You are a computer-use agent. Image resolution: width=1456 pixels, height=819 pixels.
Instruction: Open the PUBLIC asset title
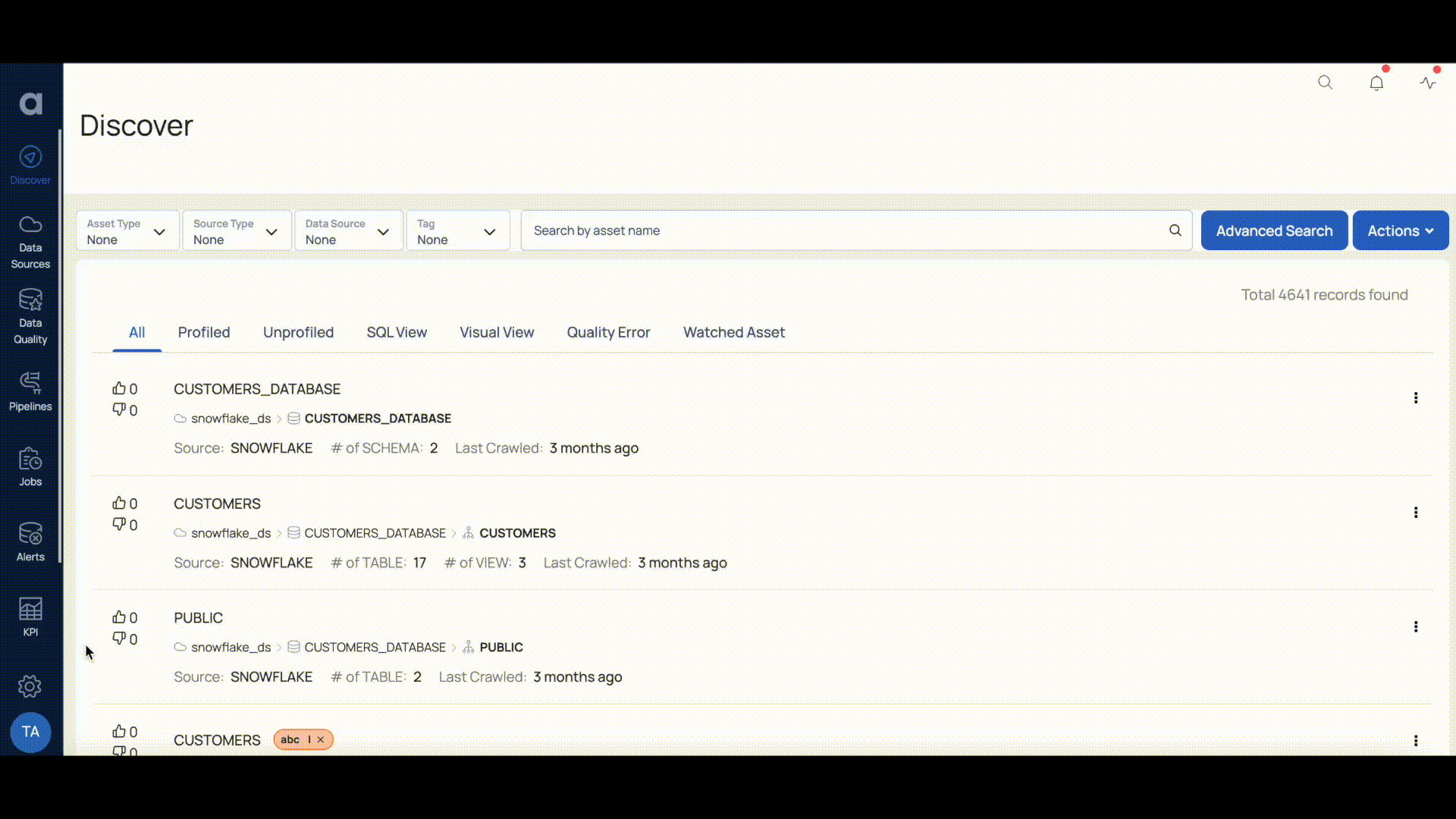(198, 618)
